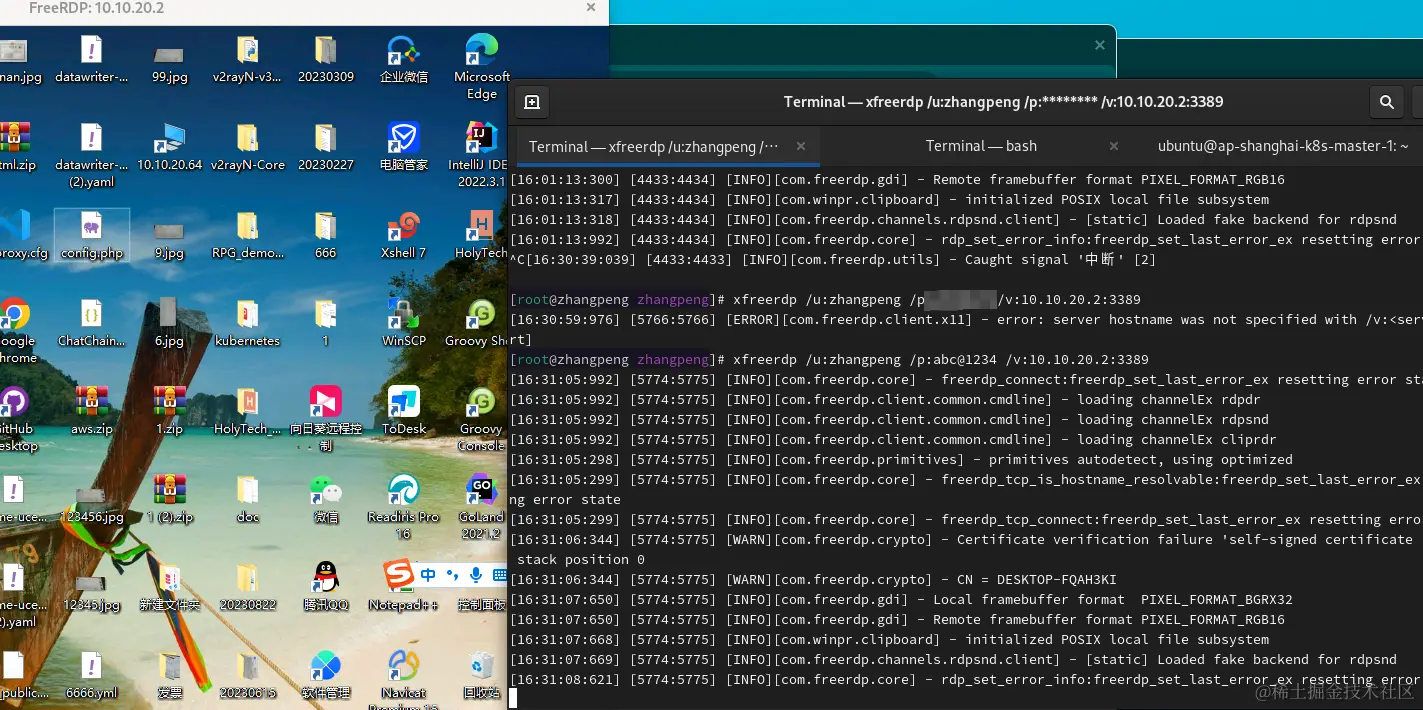
Task: Select the 回收站 recycle bin
Action: tap(481, 674)
